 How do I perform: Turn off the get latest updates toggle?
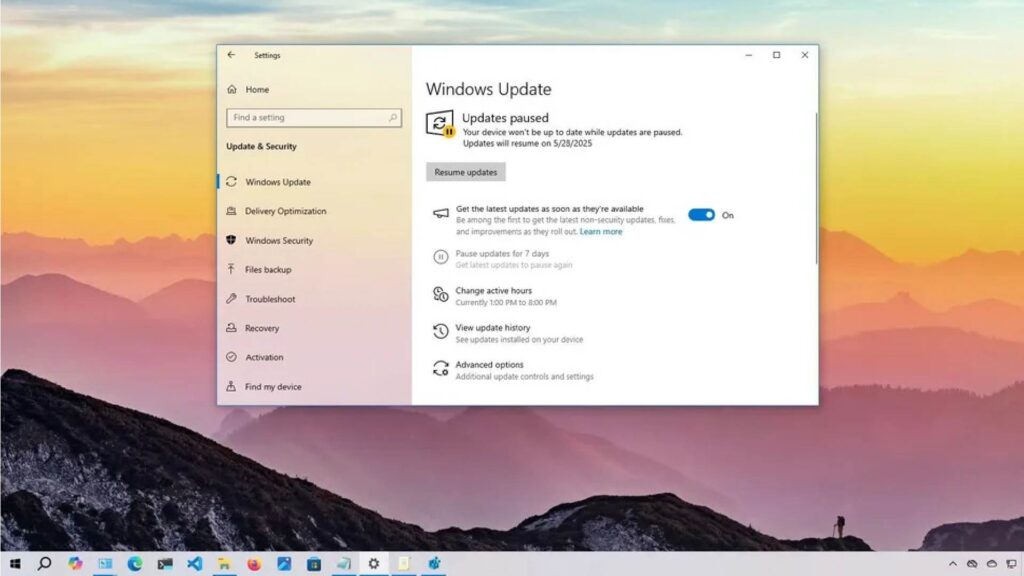coord(701,215)
